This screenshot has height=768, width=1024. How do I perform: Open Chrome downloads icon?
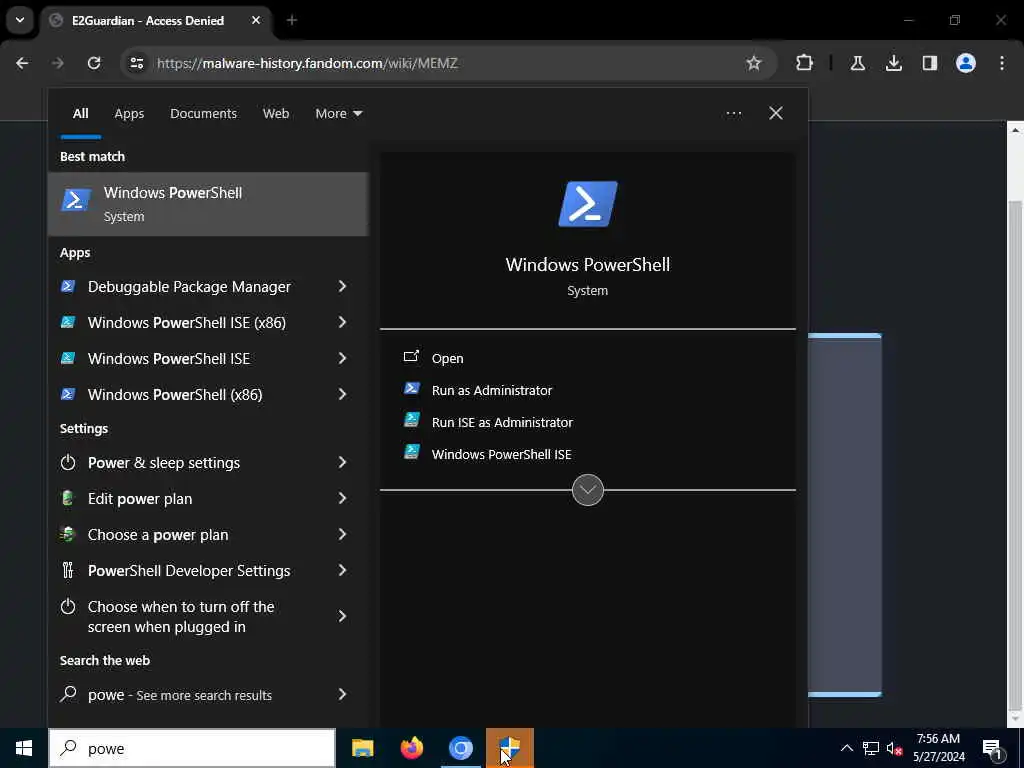pyautogui.click(x=893, y=63)
